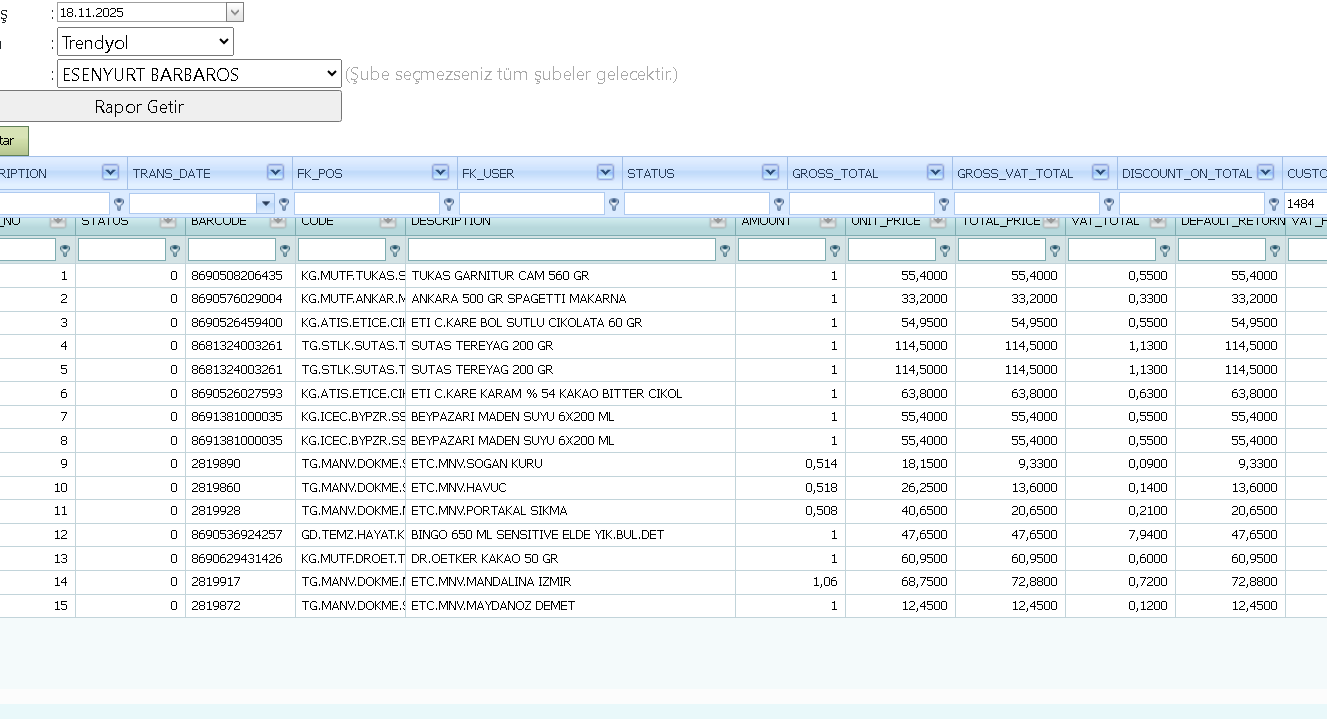Click the filter icon under TOTAL_PRICE column
Screen dimensions: 1327x719
(x=1055, y=250)
